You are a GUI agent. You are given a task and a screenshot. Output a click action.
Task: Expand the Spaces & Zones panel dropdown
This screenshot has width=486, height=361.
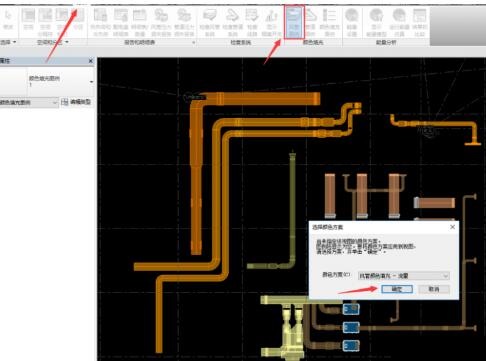click(67, 42)
